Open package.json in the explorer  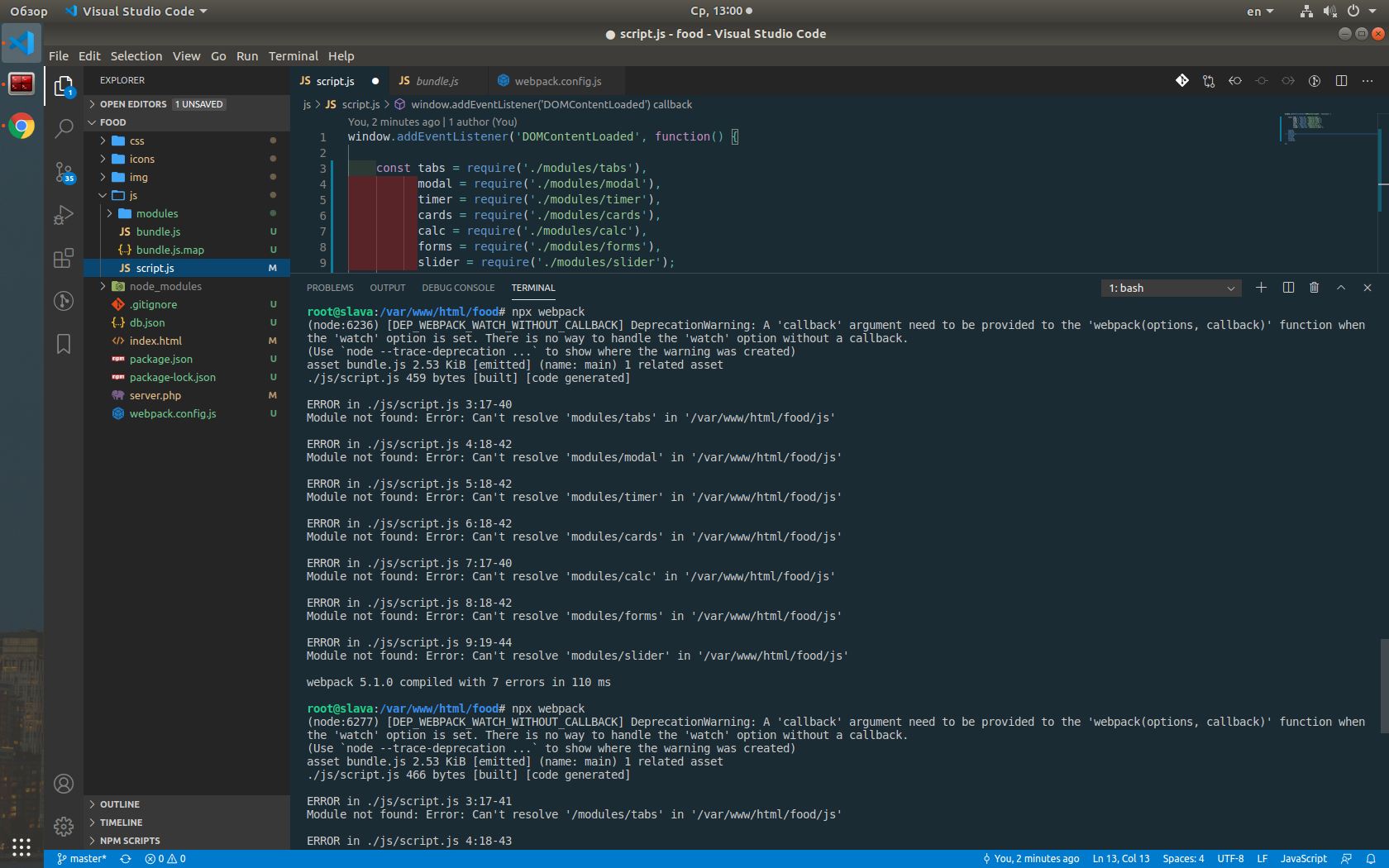pos(187,359)
